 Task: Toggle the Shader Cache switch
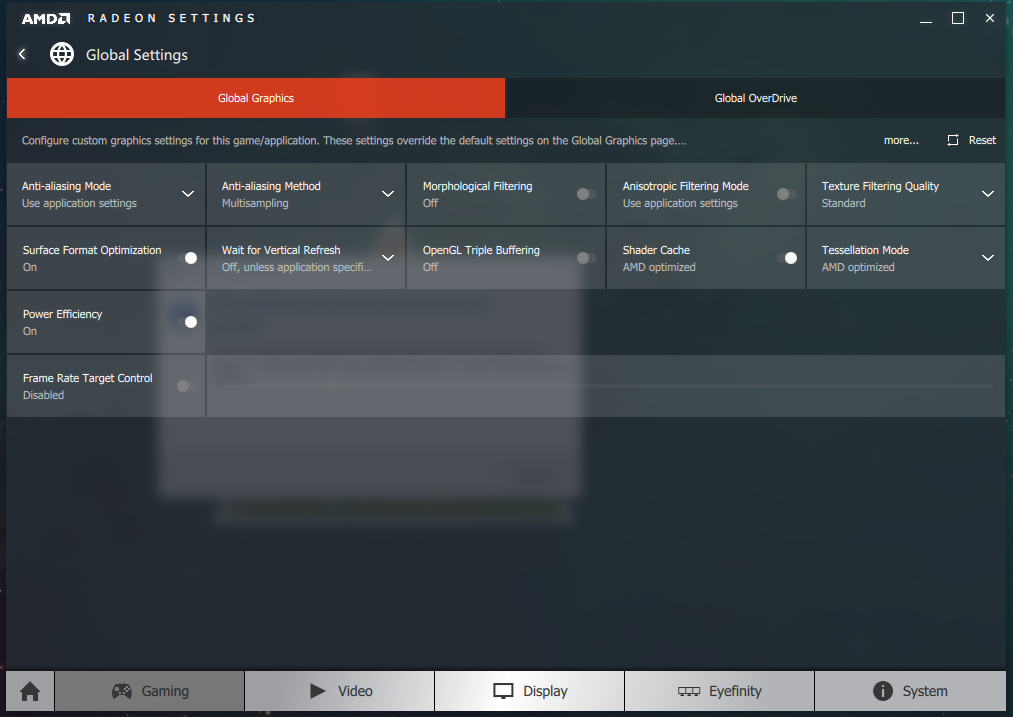[x=787, y=258]
